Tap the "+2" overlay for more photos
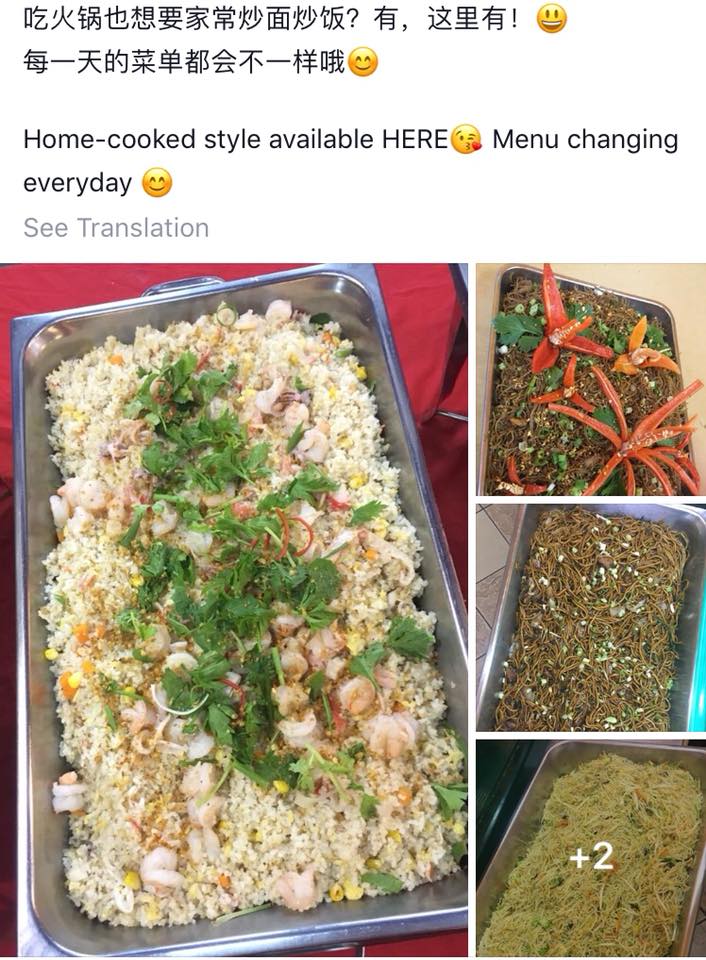Viewport: 706px width, 960px height. point(591,856)
